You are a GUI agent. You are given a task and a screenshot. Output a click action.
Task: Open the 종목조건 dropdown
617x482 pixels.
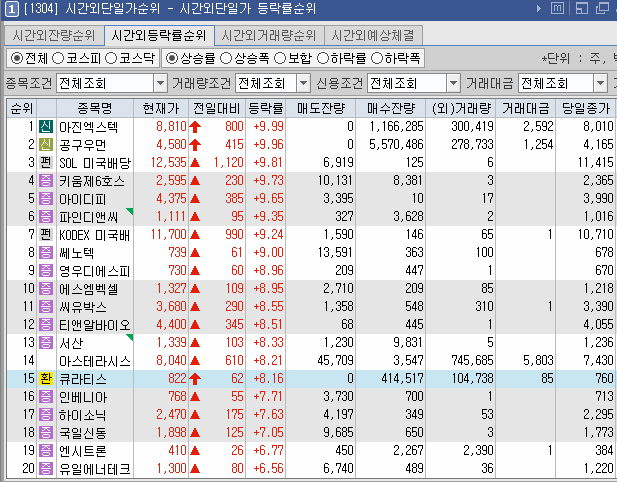(x=160, y=83)
